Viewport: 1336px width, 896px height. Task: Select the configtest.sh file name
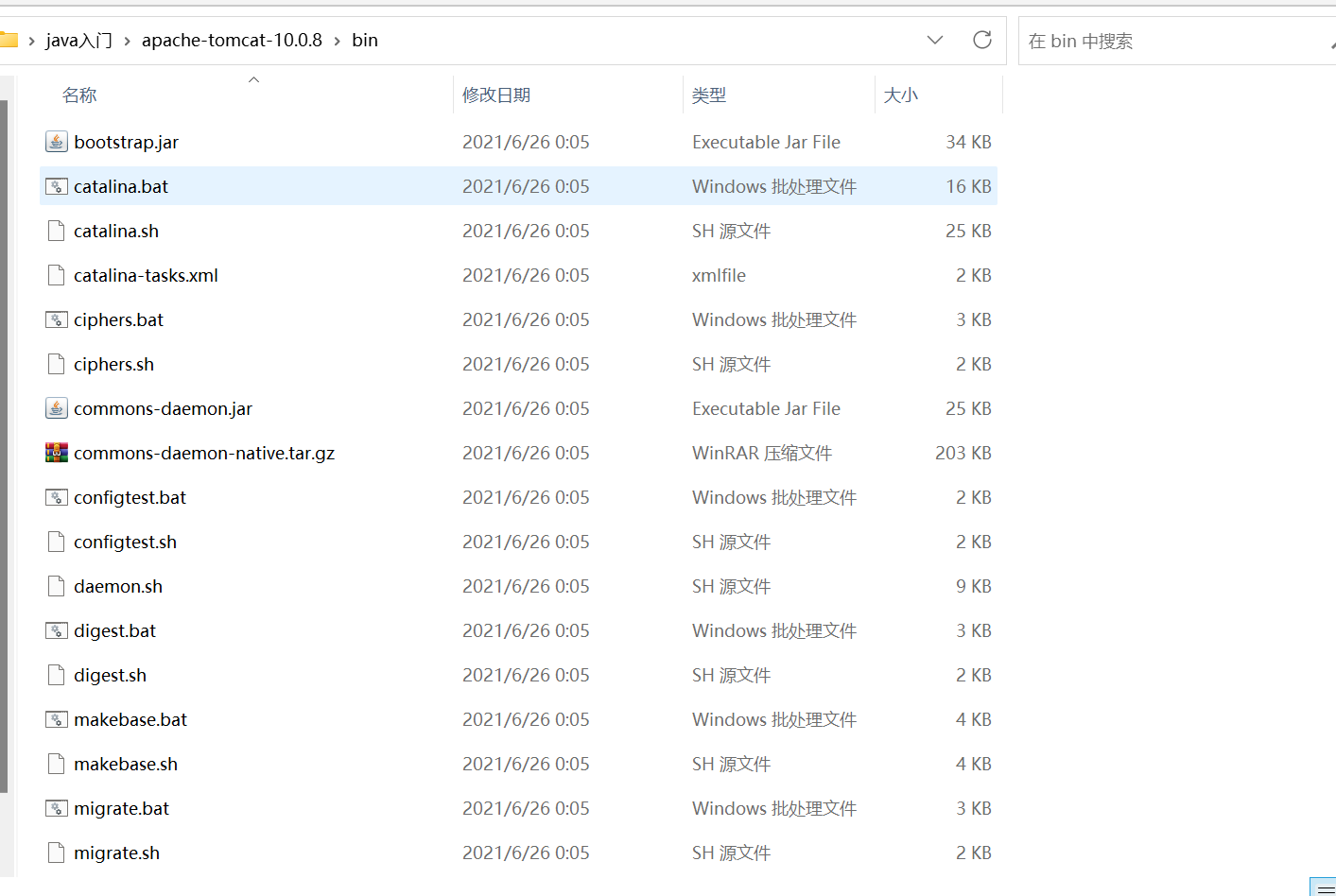(x=125, y=542)
